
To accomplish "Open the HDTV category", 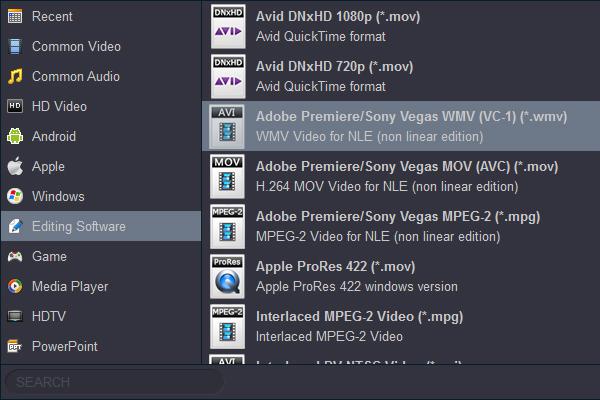I will pyautogui.click(x=101, y=316).
